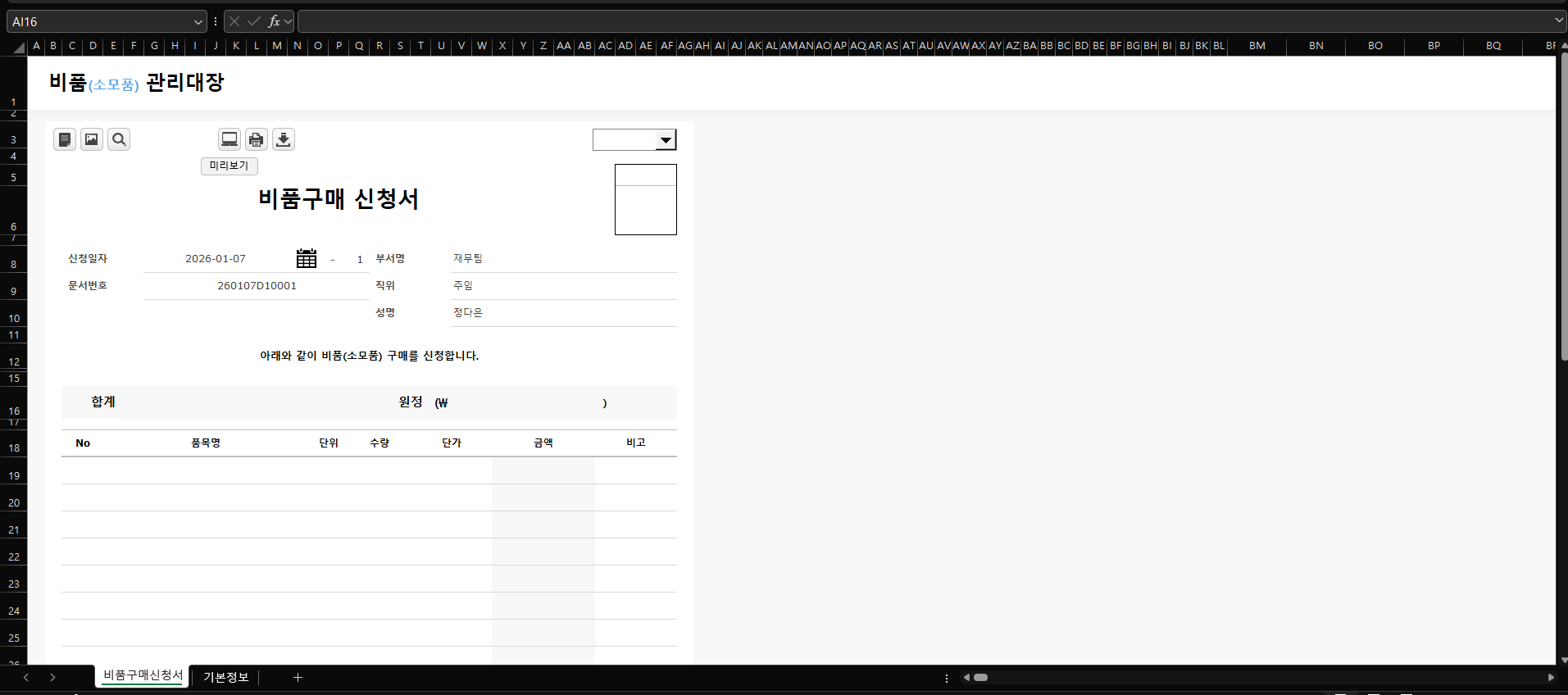This screenshot has height=695, width=1568.
Task: Click the document note icon button
Action: 65,139
